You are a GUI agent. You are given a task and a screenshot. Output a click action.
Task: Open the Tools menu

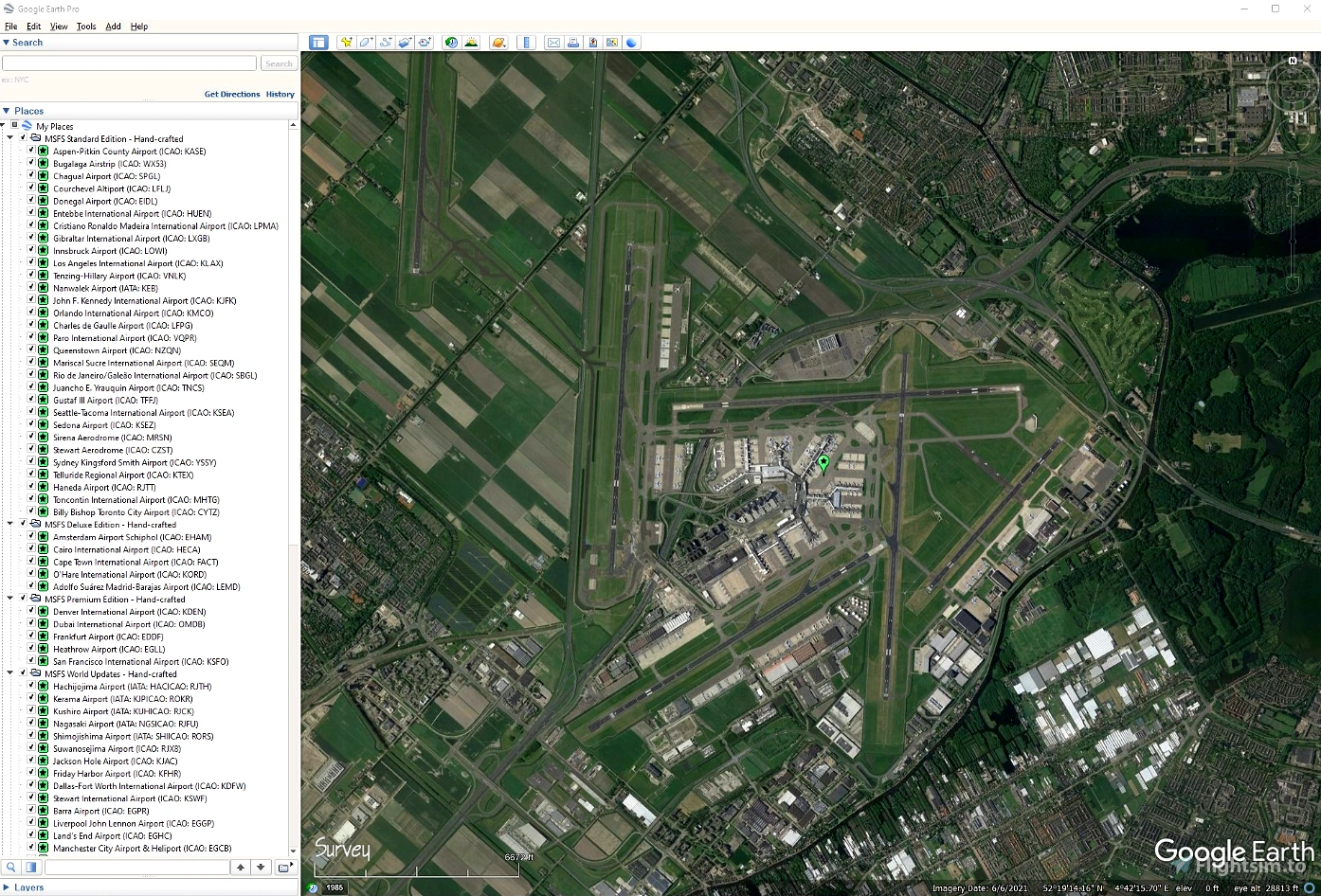click(86, 27)
